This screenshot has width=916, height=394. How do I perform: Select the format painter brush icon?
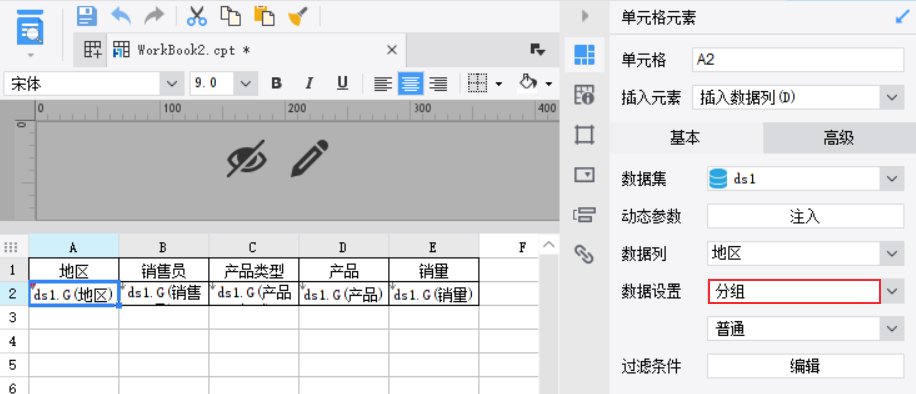[x=298, y=16]
